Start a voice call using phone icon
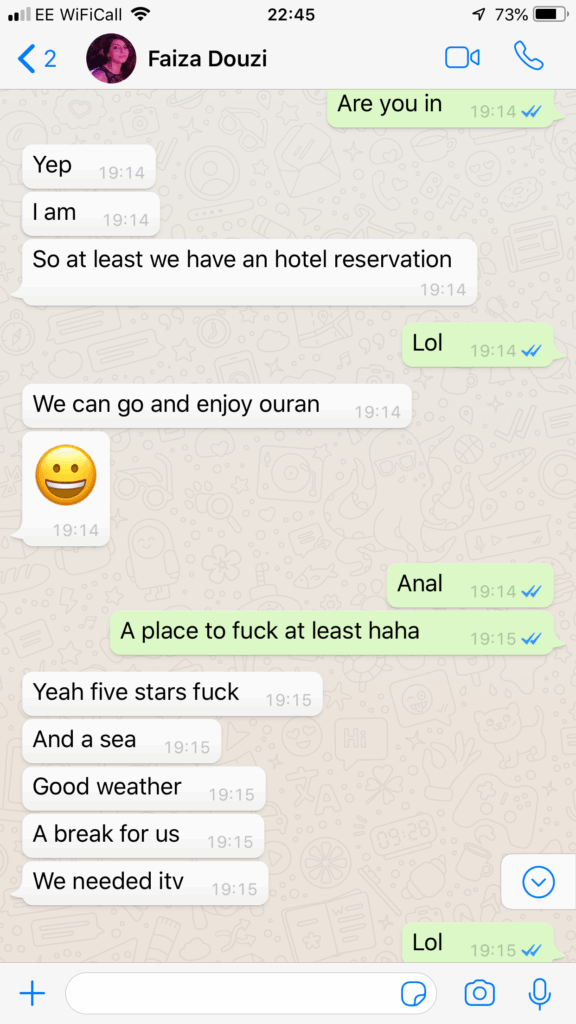 (529, 57)
